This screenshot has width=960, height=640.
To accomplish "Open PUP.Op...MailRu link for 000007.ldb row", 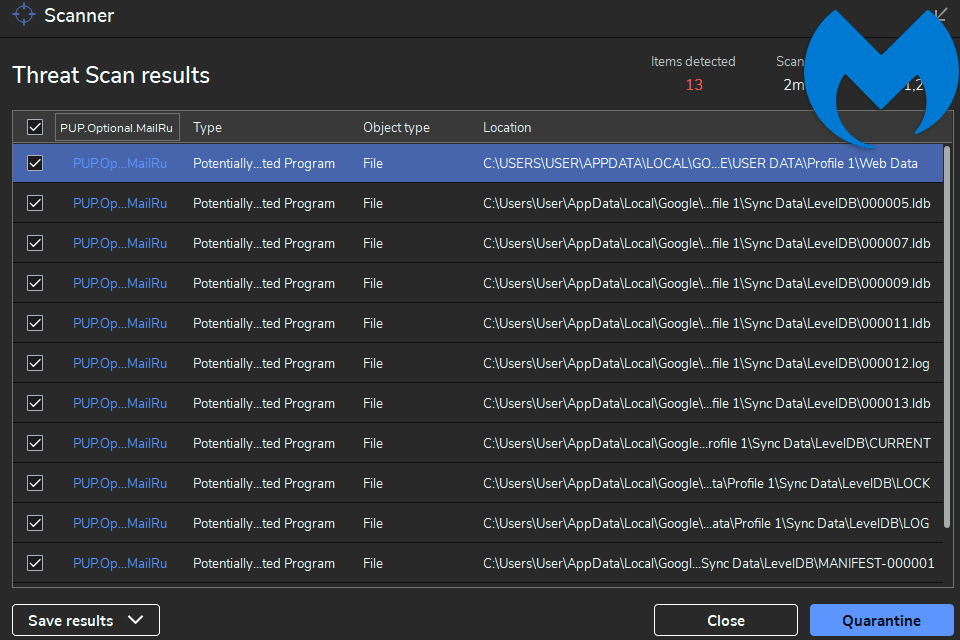I will (120, 243).
